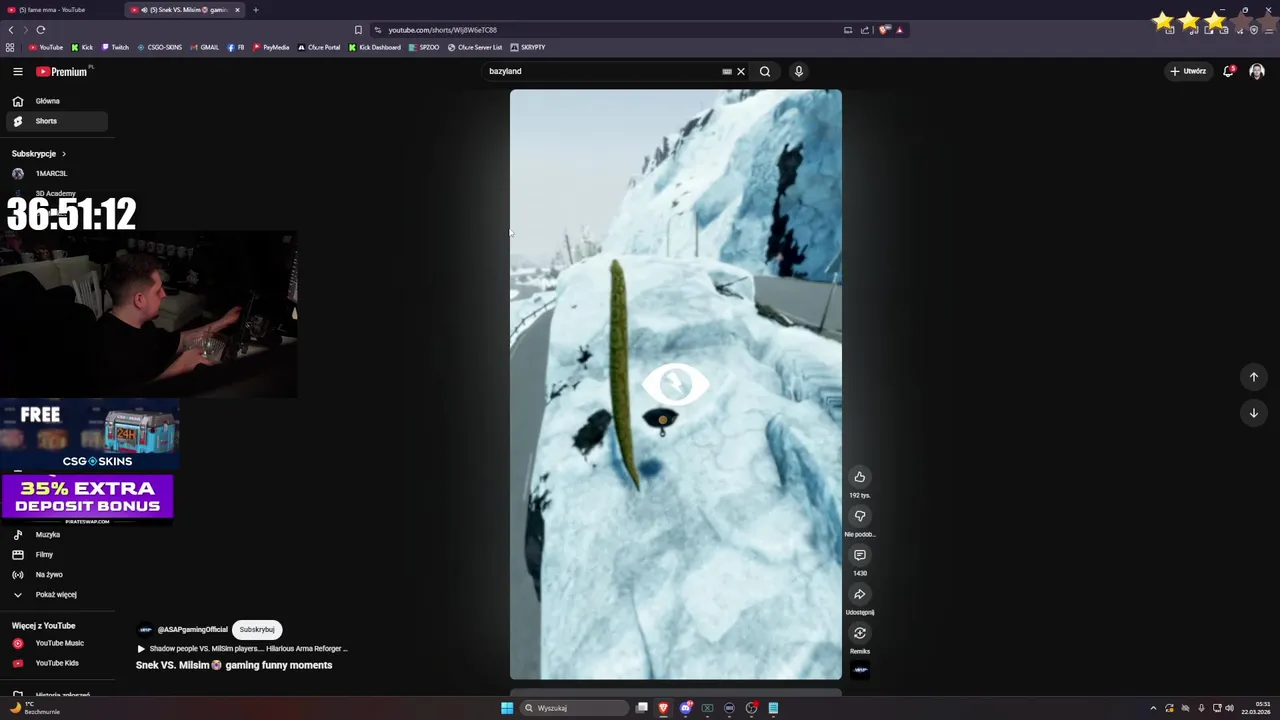
Task: Open the Windows Start menu
Action: tap(507, 708)
